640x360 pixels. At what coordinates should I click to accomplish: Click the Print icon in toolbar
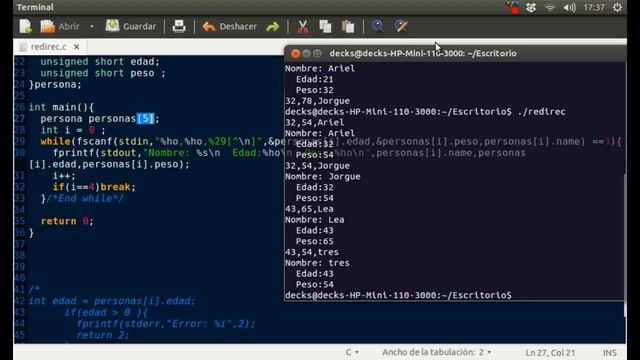[x=179, y=27]
